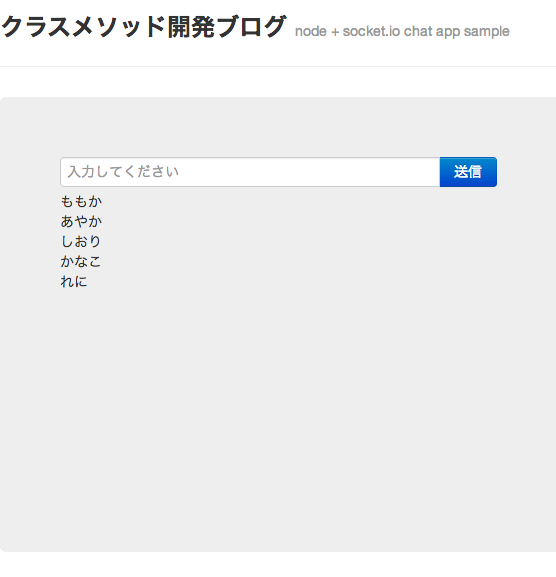
Task: Click the ブログ part of heading
Action: pyautogui.click(x=251, y=27)
